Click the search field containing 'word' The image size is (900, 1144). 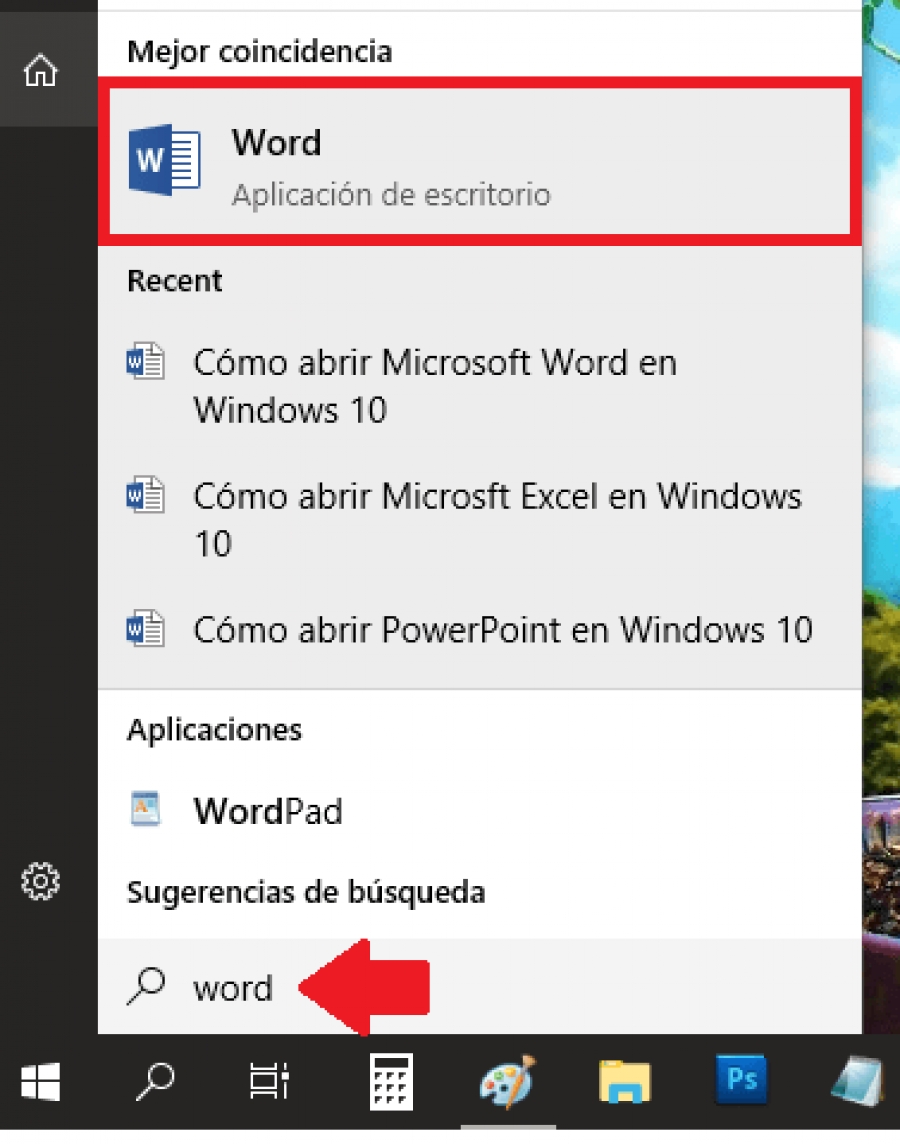[x=480, y=986]
